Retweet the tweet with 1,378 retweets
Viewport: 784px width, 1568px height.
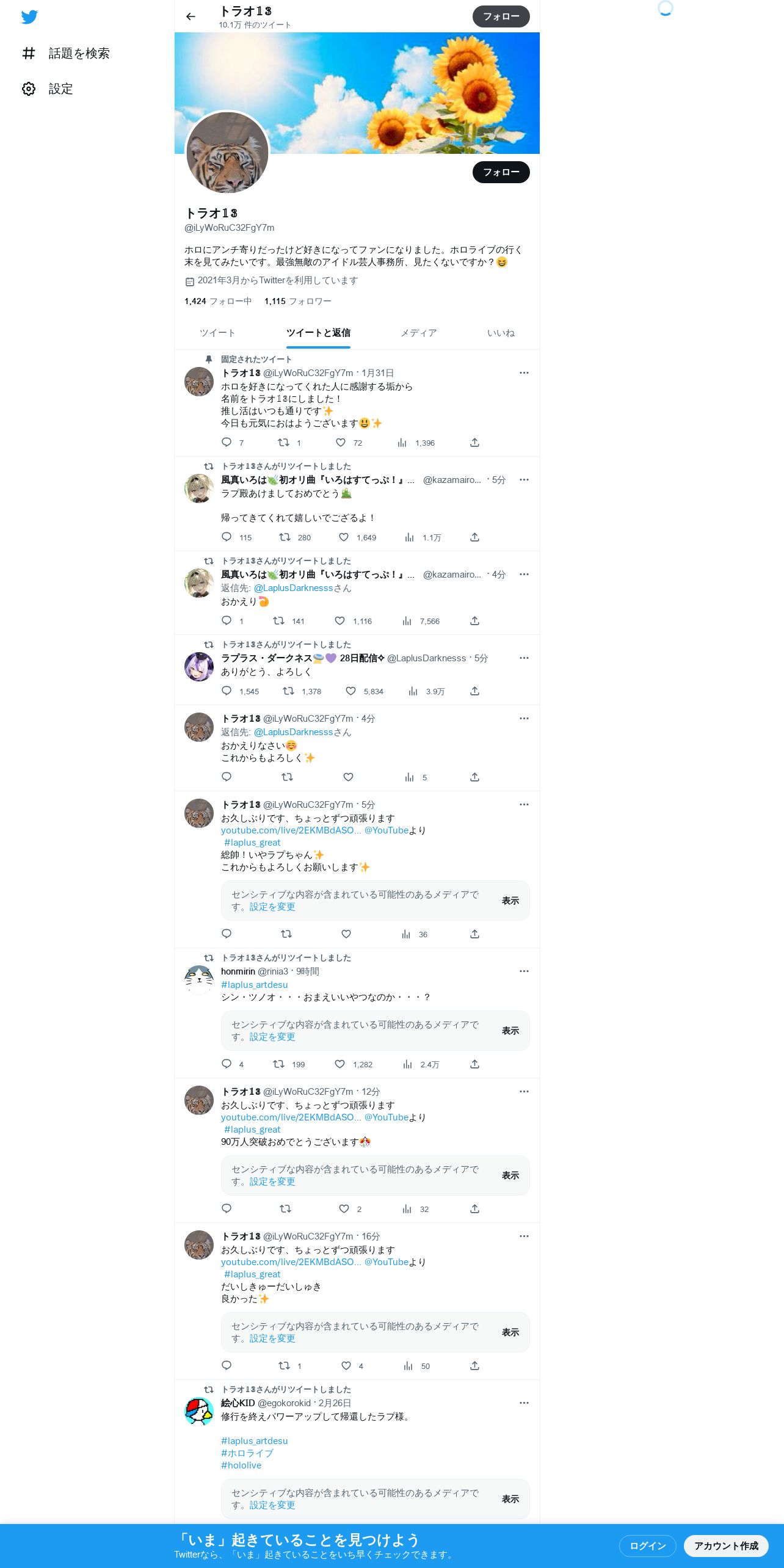click(288, 691)
